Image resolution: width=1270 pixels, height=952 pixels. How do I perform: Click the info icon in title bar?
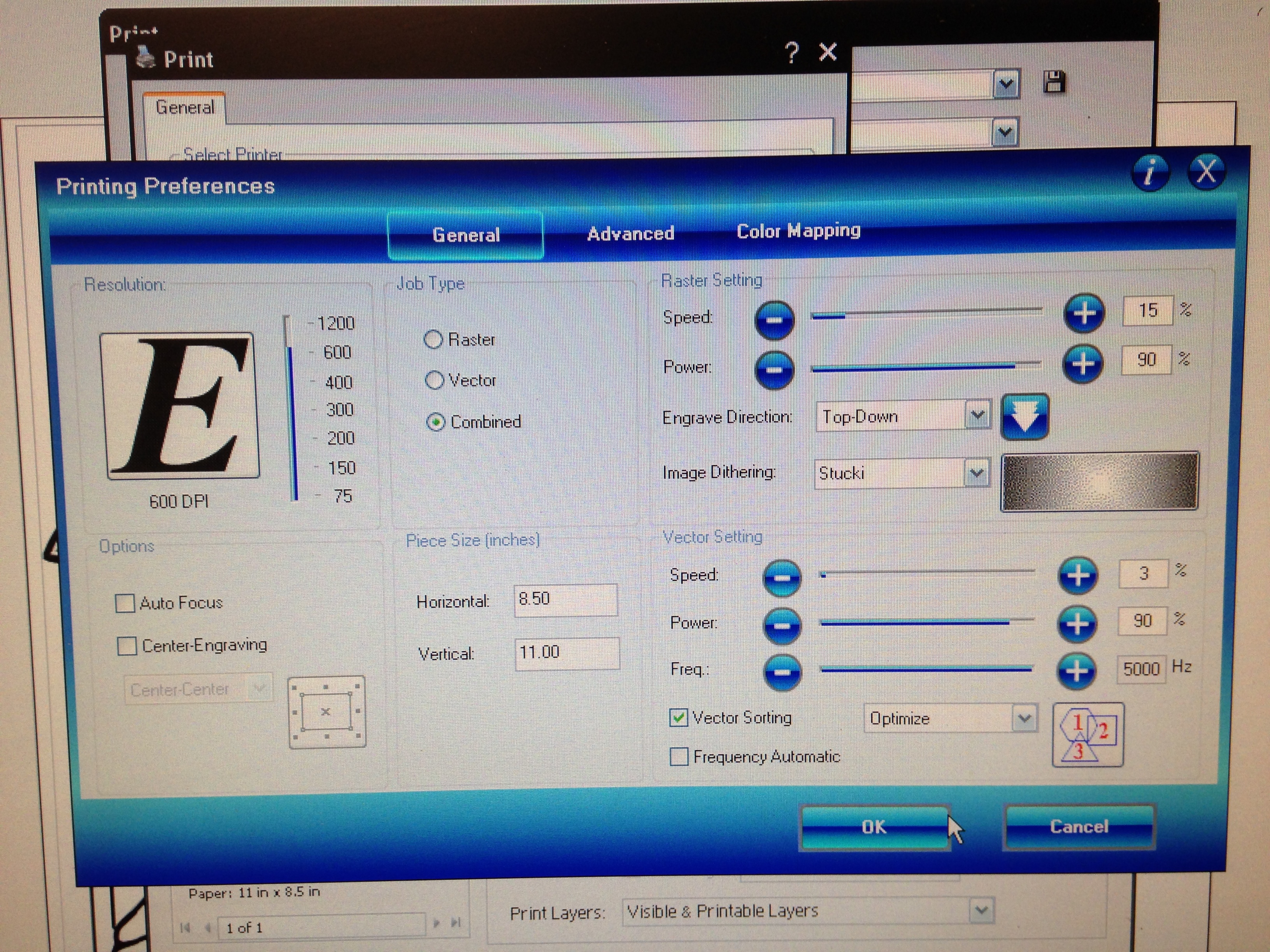coord(1150,172)
